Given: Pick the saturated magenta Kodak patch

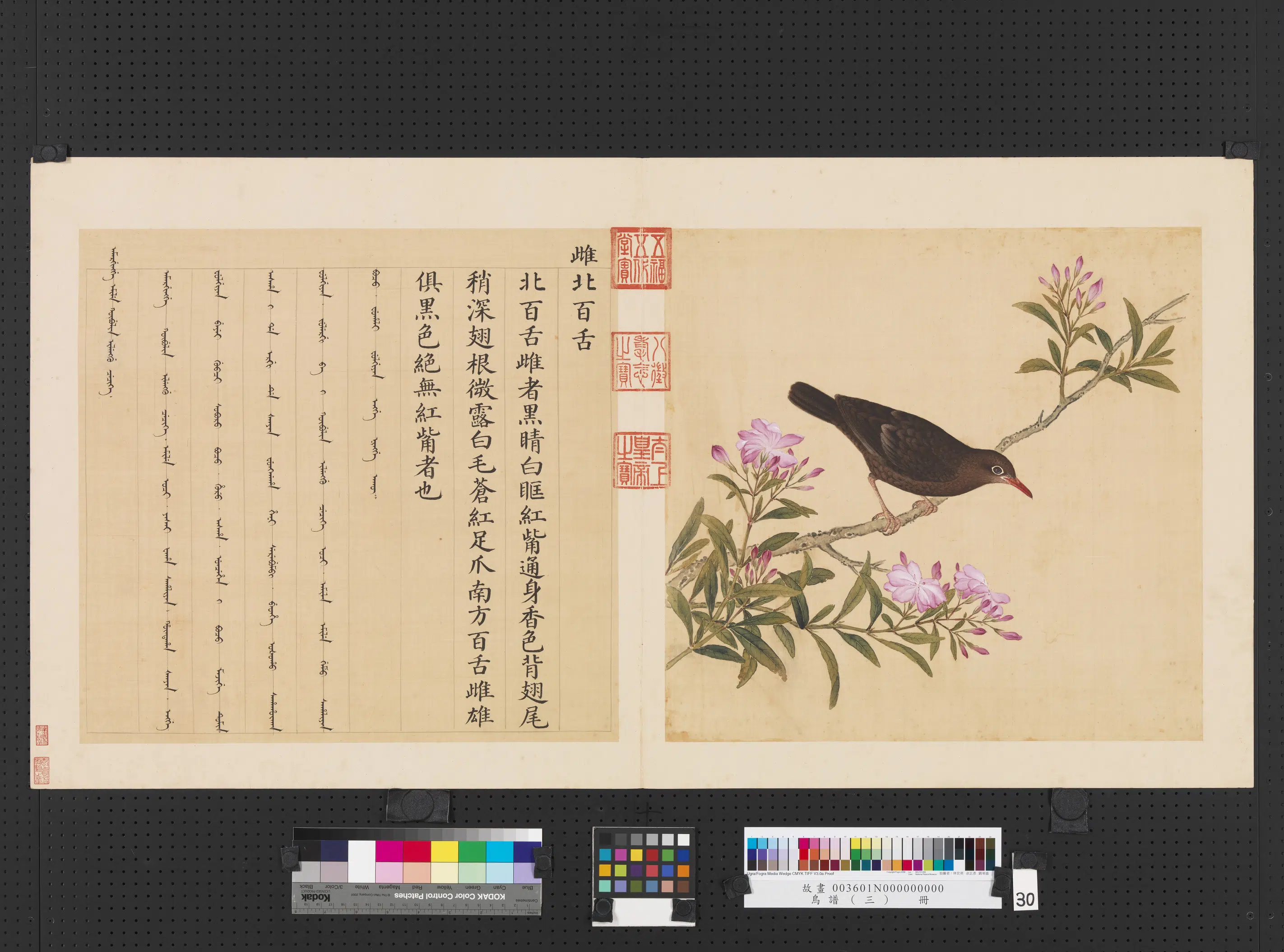Looking at the screenshot, I should point(389,851).
